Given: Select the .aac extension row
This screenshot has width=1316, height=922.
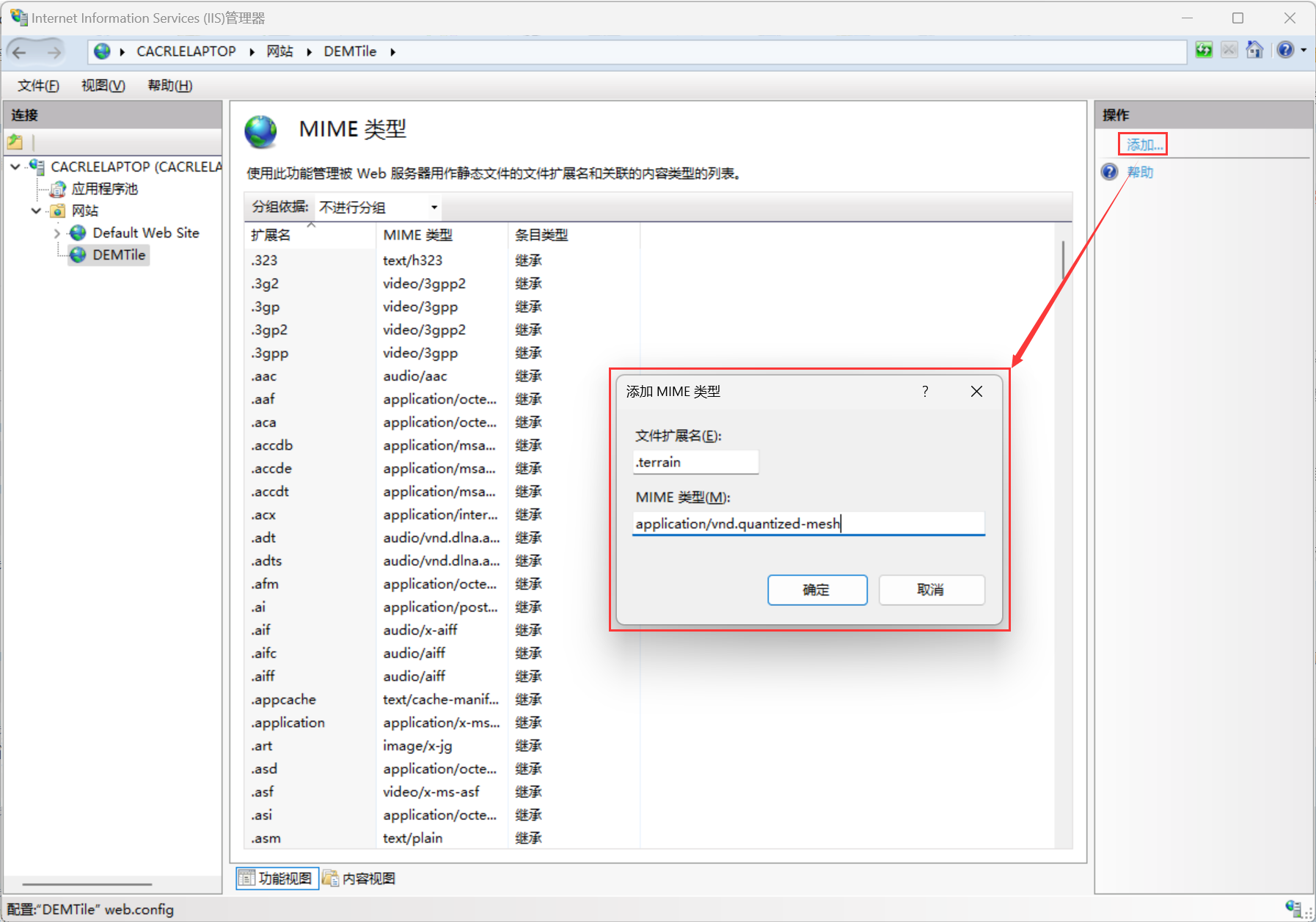Looking at the screenshot, I should [442, 376].
